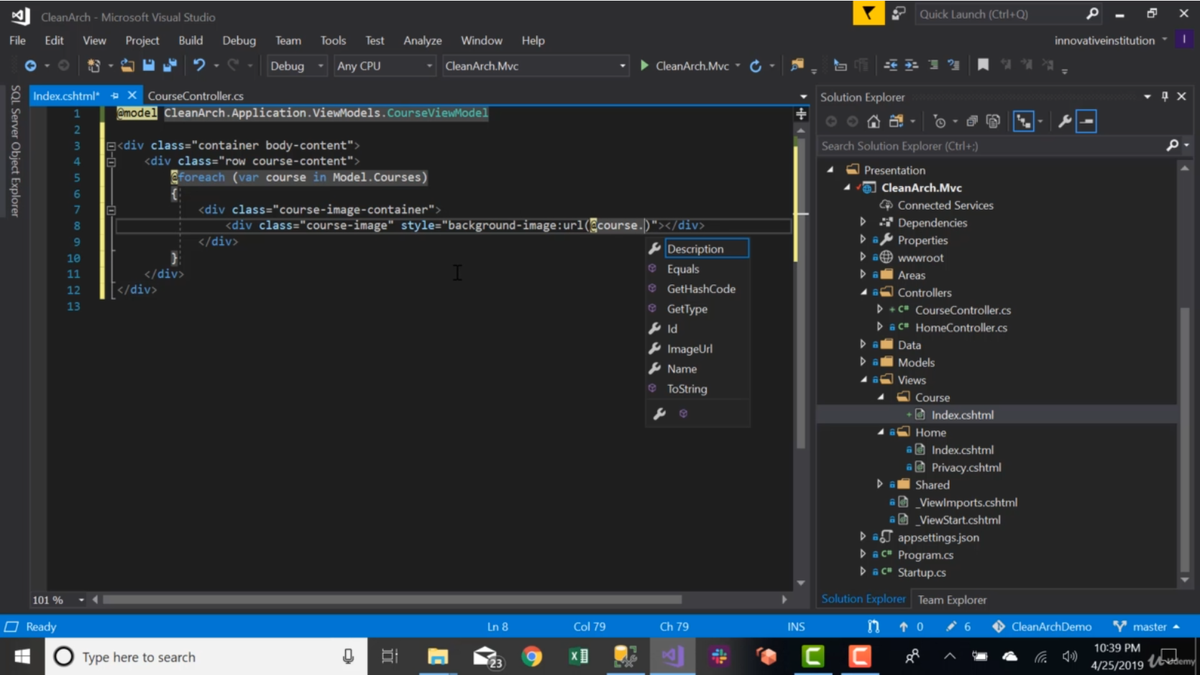Screen dimensions: 1200x675
Task: Click the Save icon in the toolbar
Action: [x=149, y=66]
